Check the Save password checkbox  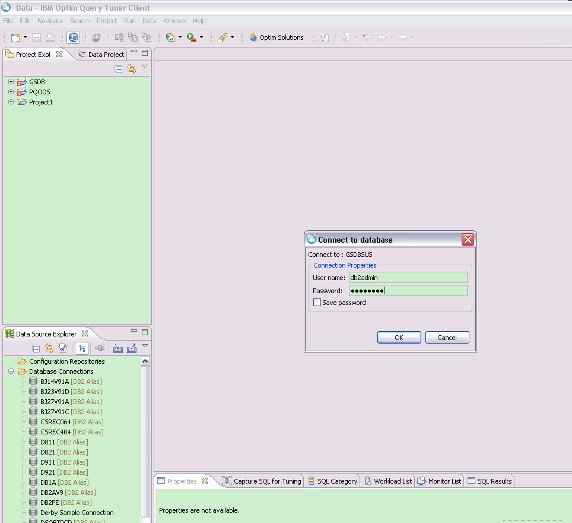(x=317, y=302)
